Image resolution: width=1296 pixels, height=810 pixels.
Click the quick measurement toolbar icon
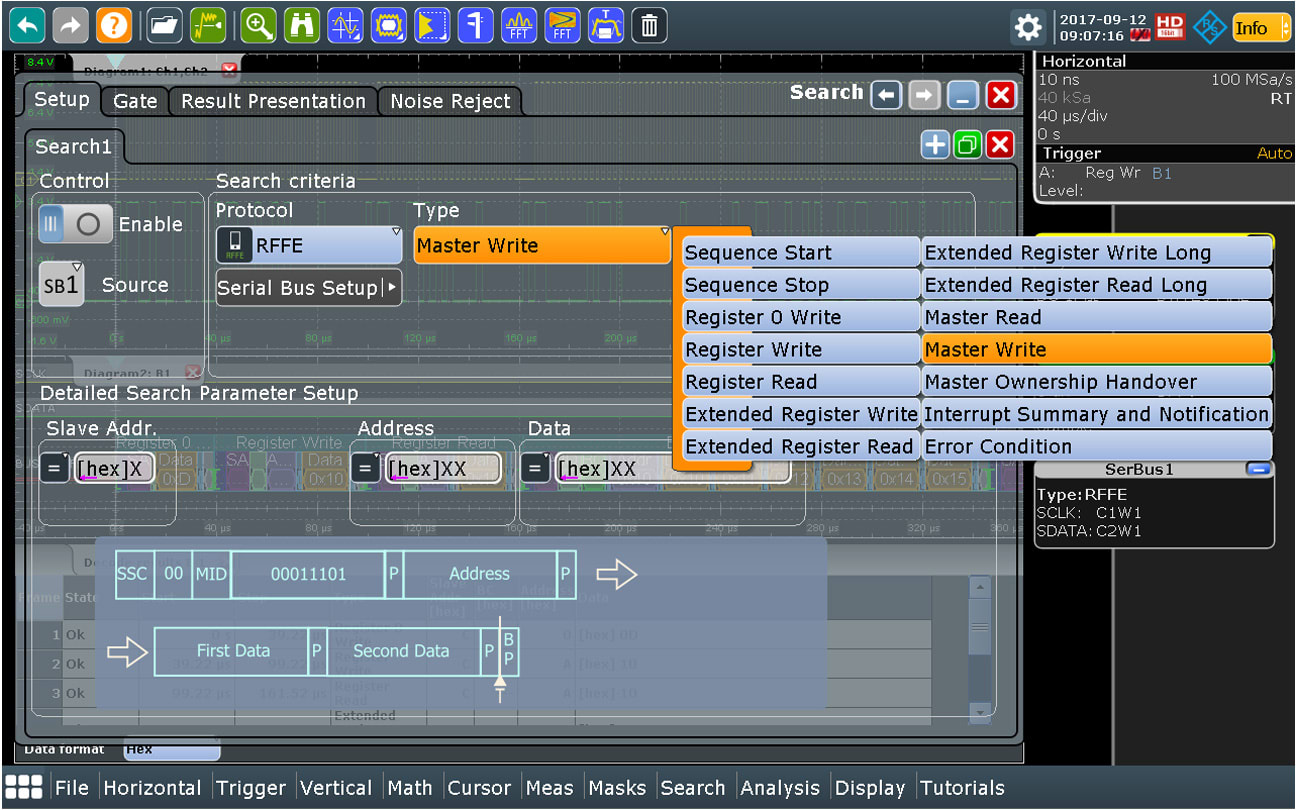pos(476,25)
